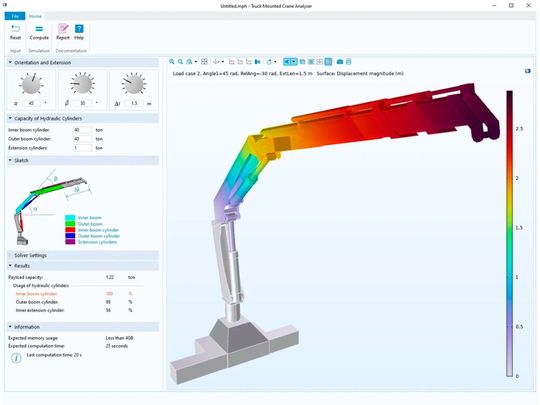Select the Zoom Box tool
Viewport: 540px width, 405px height.
click(189, 62)
